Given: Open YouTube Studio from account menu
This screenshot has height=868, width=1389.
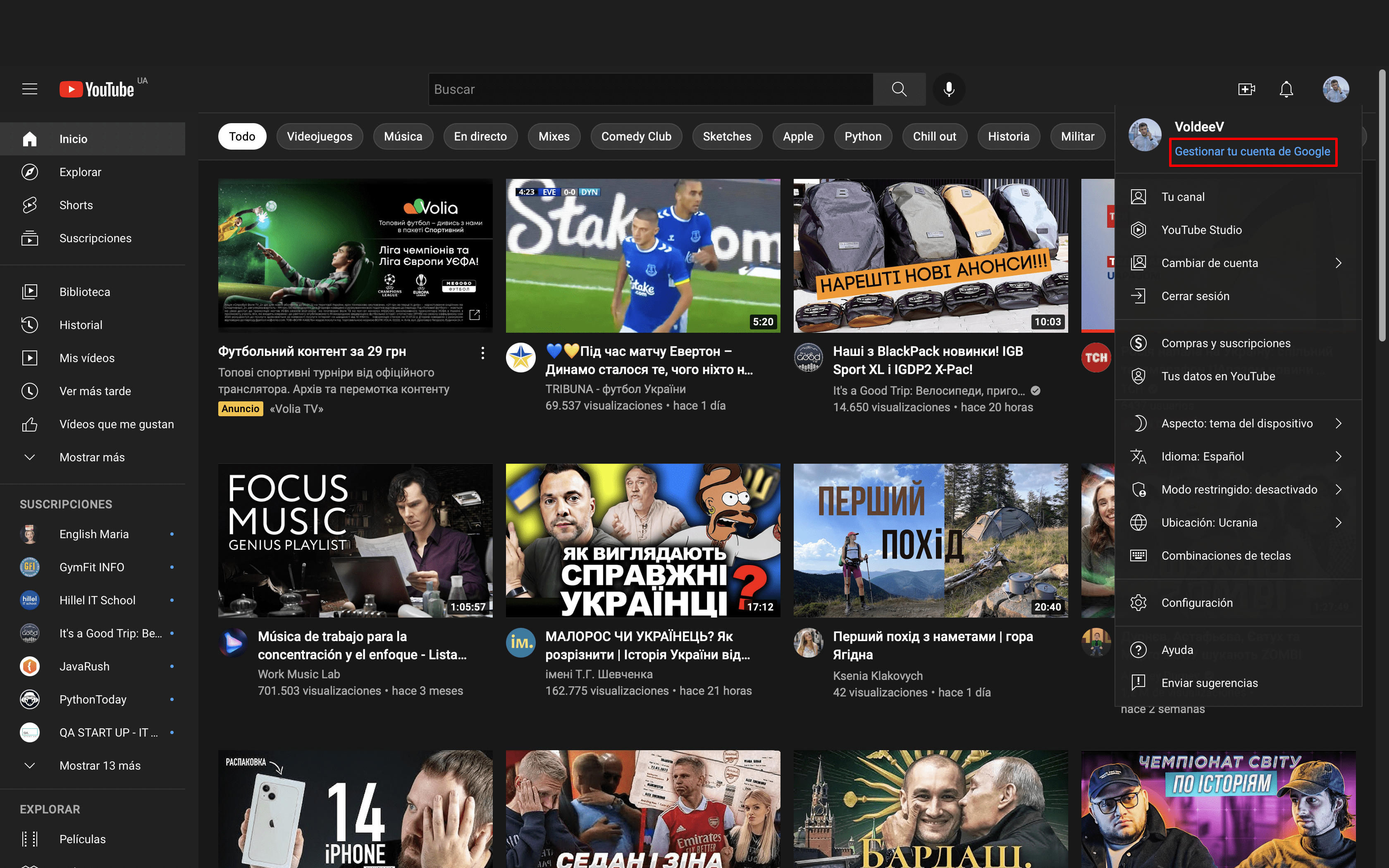Looking at the screenshot, I should [1201, 230].
